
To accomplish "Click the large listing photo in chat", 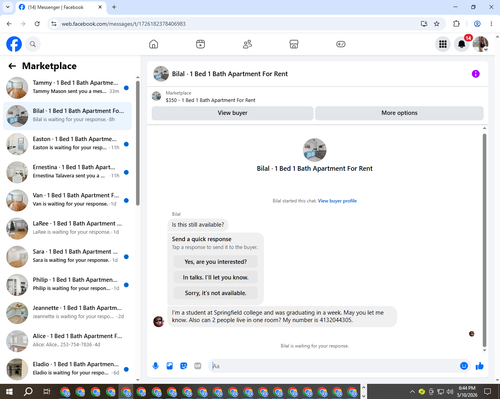I will (314, 150).
